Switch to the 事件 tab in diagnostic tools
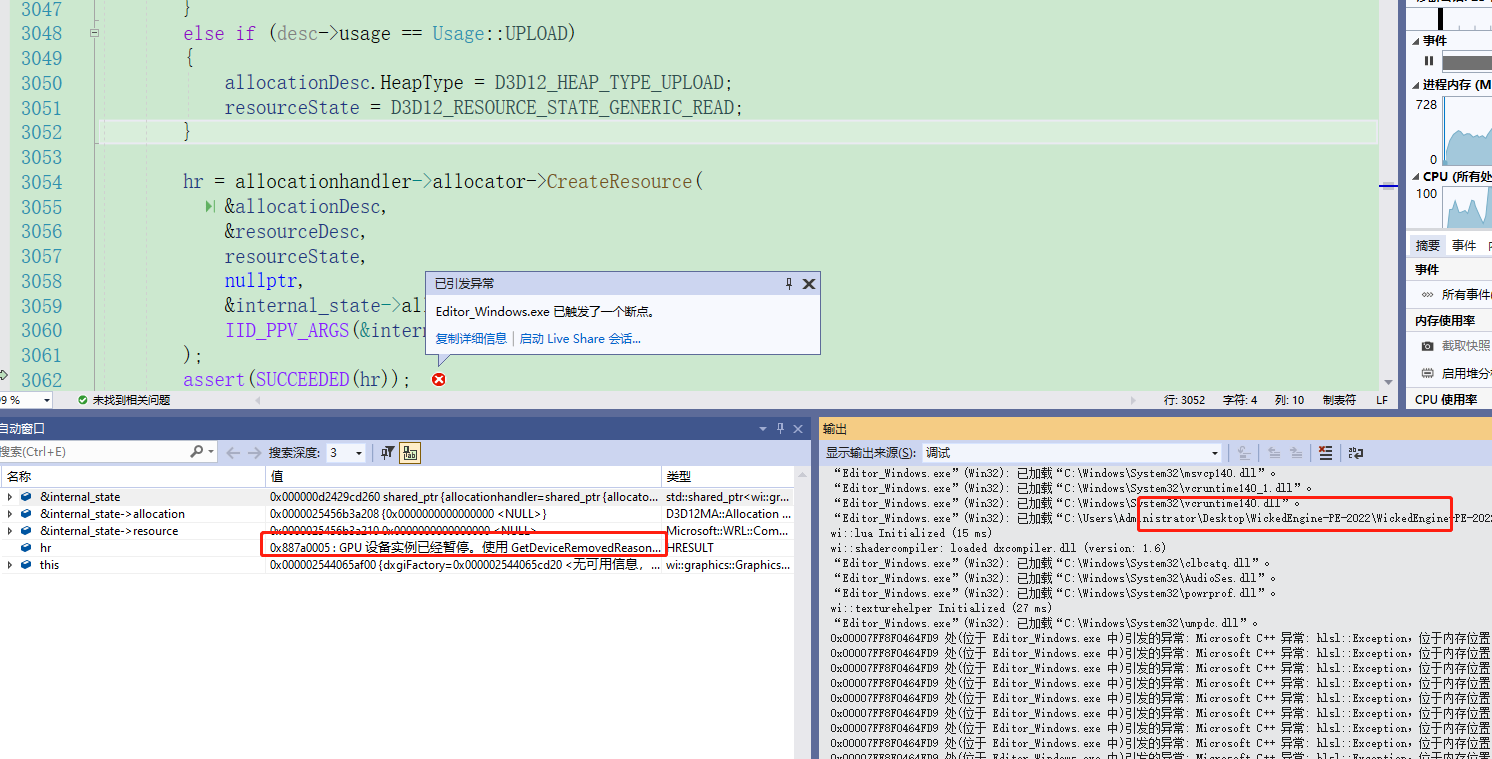This screenshot has height=759, width=1492. pyautogui.click(x=1464, y=244)
